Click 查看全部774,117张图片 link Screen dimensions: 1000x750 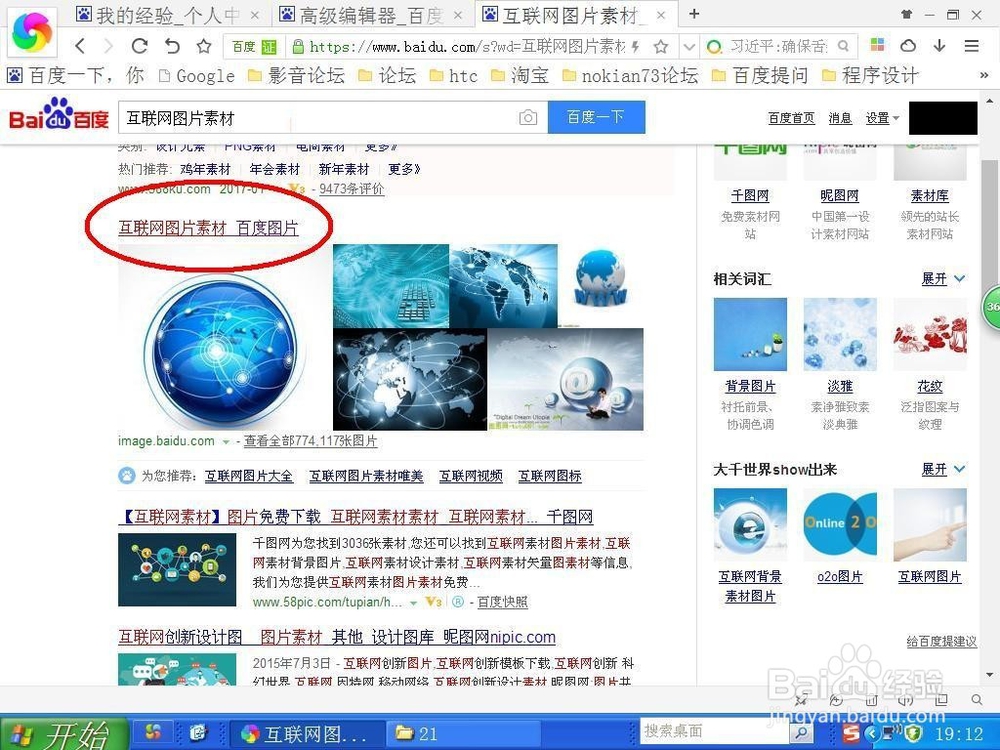tap(311, 441)
